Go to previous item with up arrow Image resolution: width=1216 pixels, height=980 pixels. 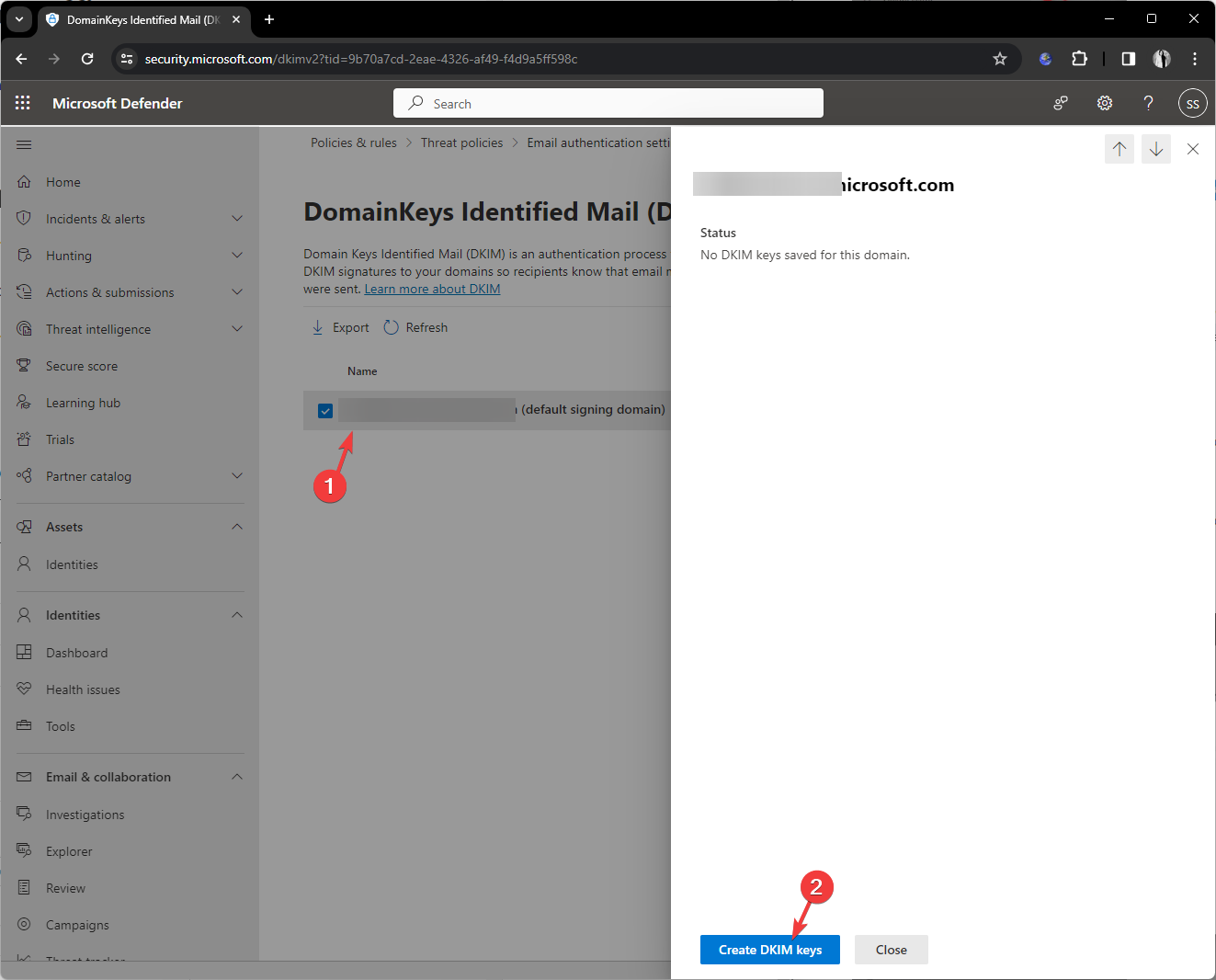[1119, 149]
